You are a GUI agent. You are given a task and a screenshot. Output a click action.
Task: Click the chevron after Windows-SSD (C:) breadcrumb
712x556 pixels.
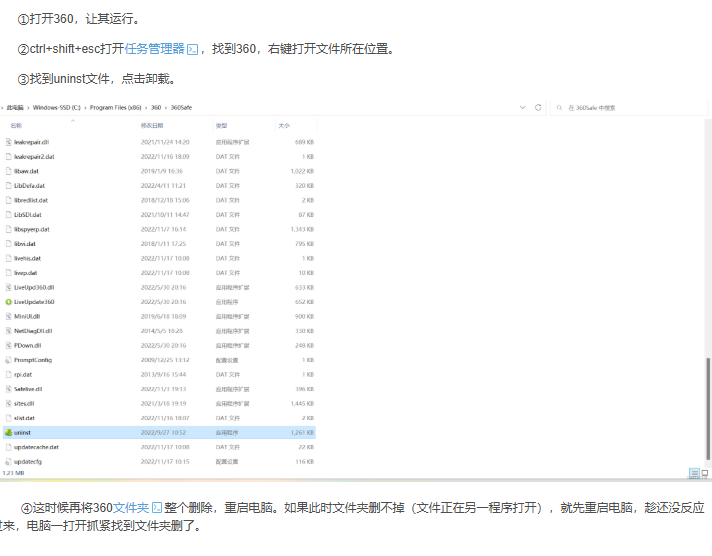(x=85, y=108)
